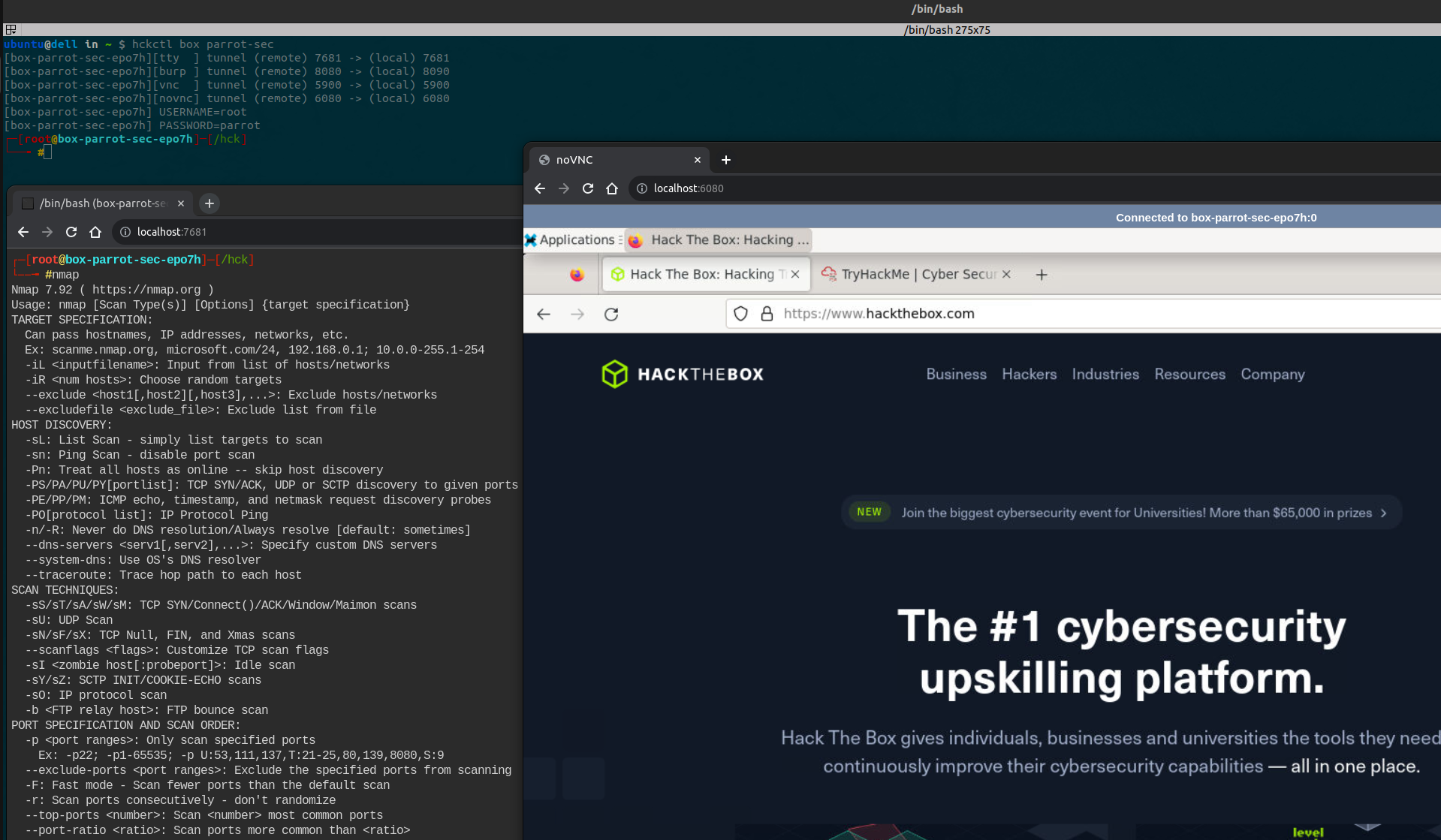The image size is (1441, 840).
Task: Click the 'SCAN TECHNIQUES:' heading in nmap output
Action: pyautogui.click(x=65, y=590)
